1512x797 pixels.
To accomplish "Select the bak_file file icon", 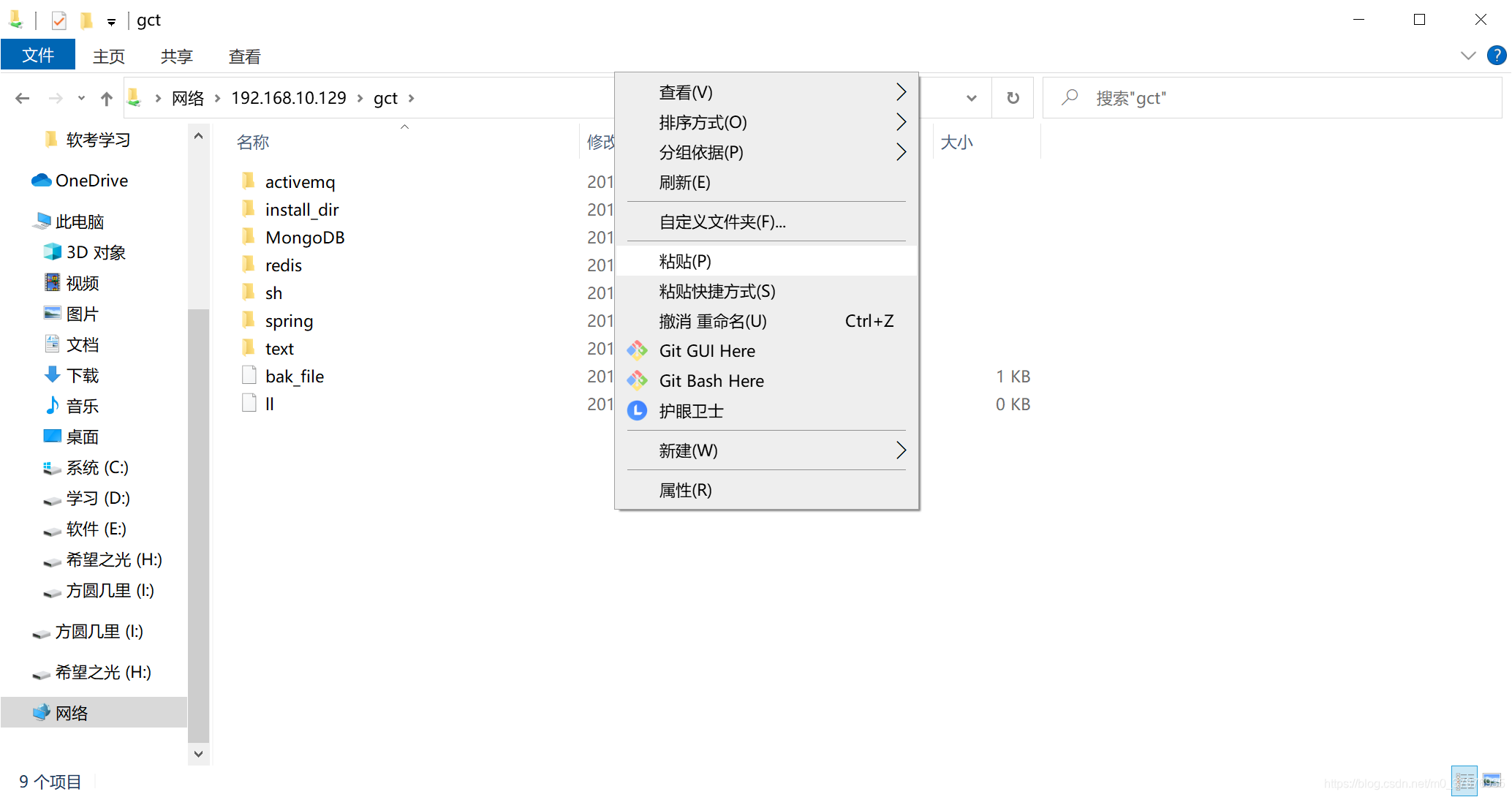I will pos(249,376).
